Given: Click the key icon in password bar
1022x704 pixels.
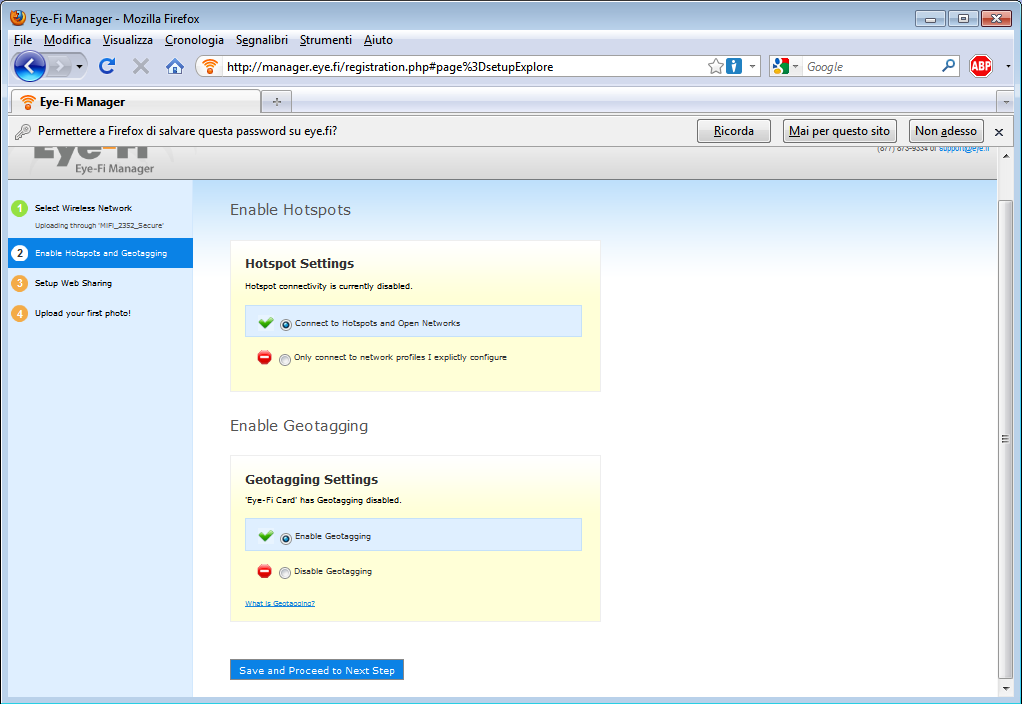Looking at the screenshot, I should pos(23,132).
